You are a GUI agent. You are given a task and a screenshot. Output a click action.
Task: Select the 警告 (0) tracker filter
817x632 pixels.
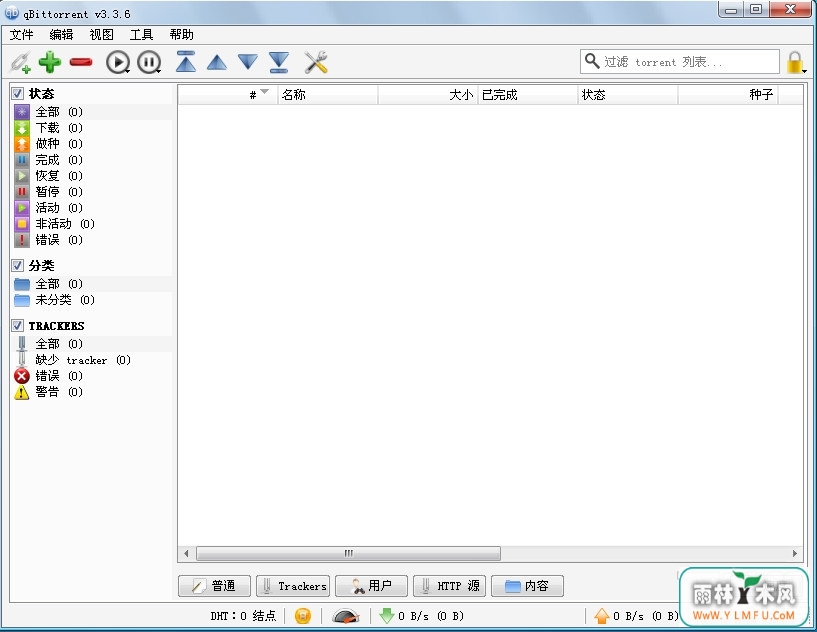click(x=92, y=392)
